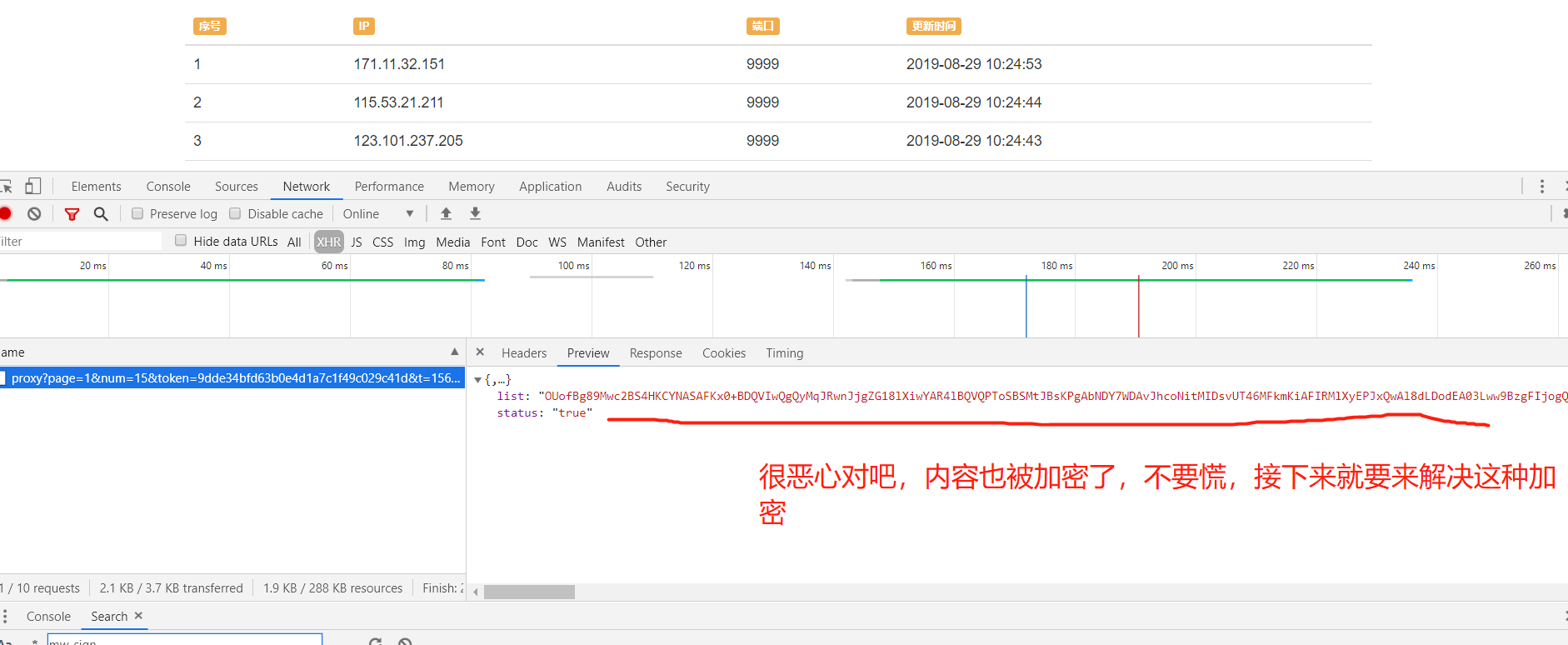Enable Preserve log checkbox

click(137, 213)
